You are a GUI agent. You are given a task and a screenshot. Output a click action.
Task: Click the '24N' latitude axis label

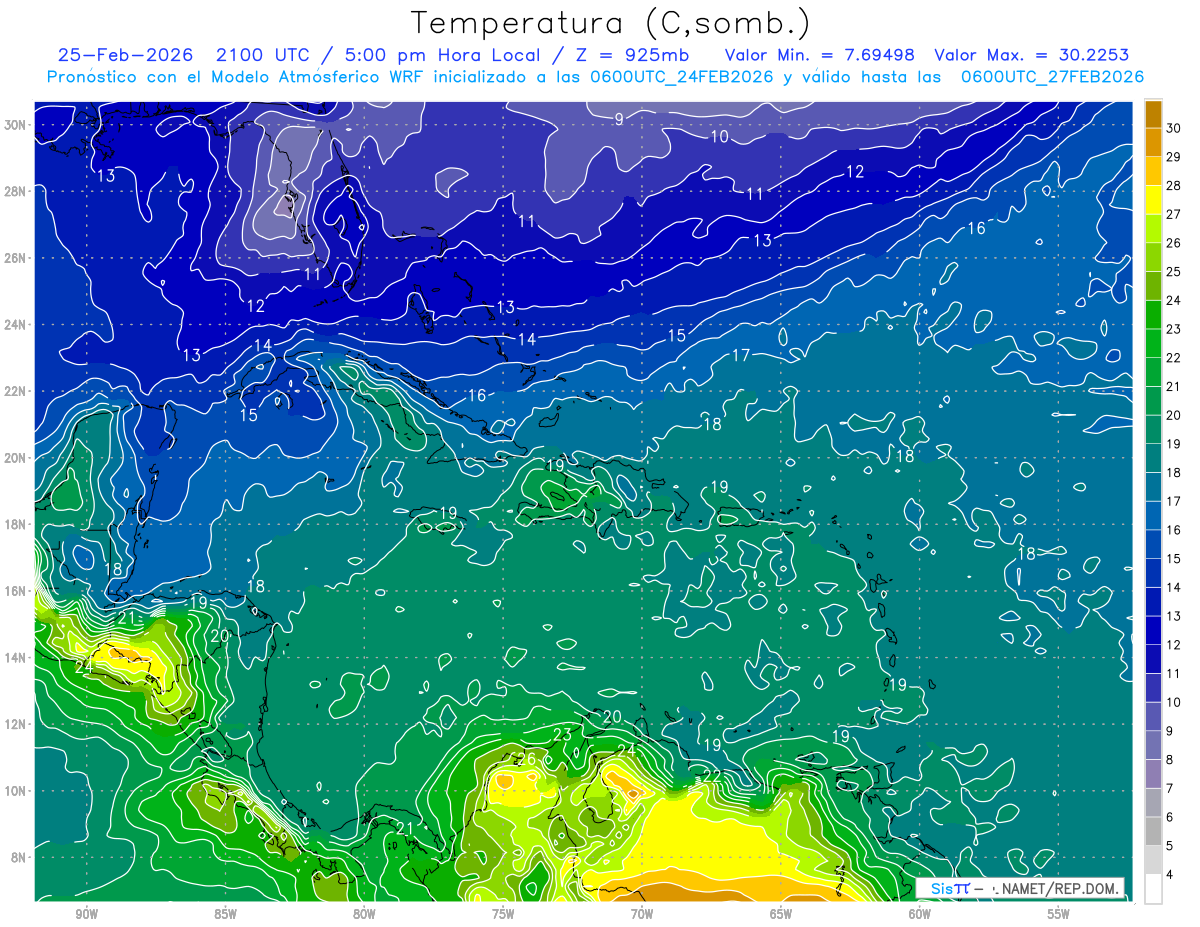pos(16,325)
